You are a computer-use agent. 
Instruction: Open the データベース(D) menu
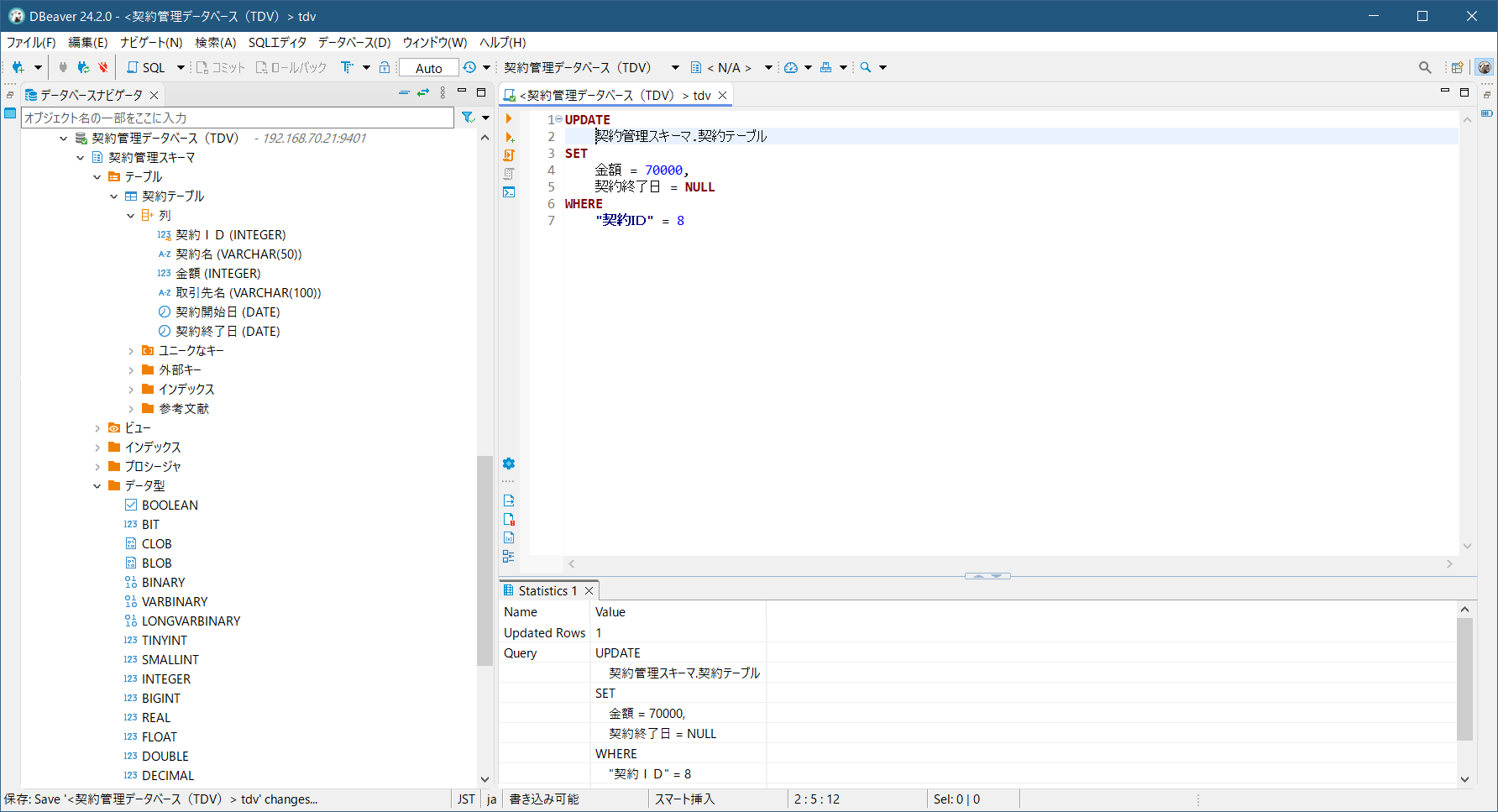(x=354, y=42)
